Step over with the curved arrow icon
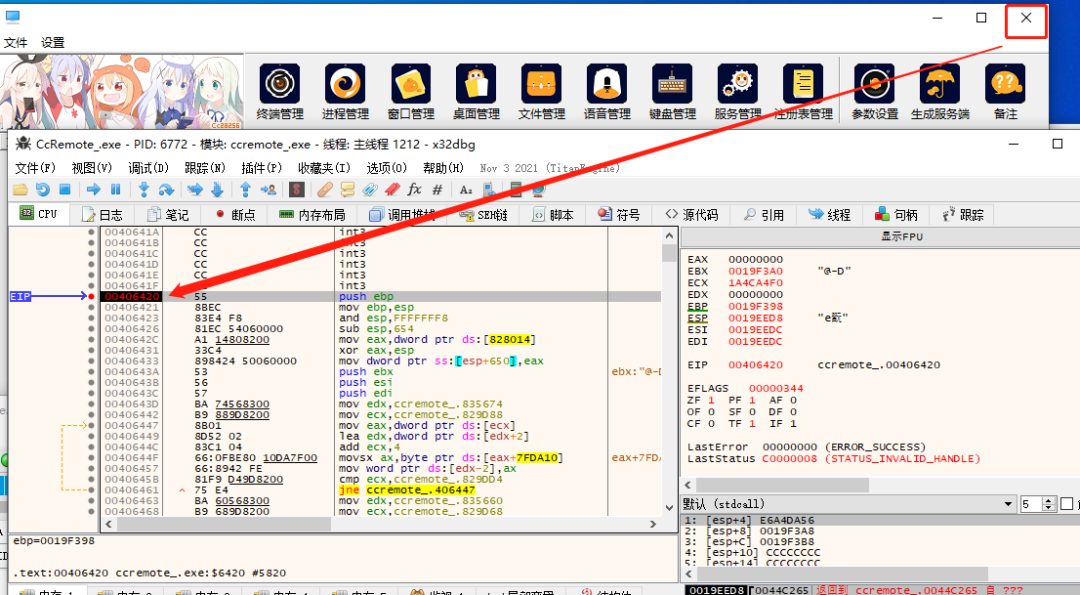1080x595 pixels. [x=166, y=189]
